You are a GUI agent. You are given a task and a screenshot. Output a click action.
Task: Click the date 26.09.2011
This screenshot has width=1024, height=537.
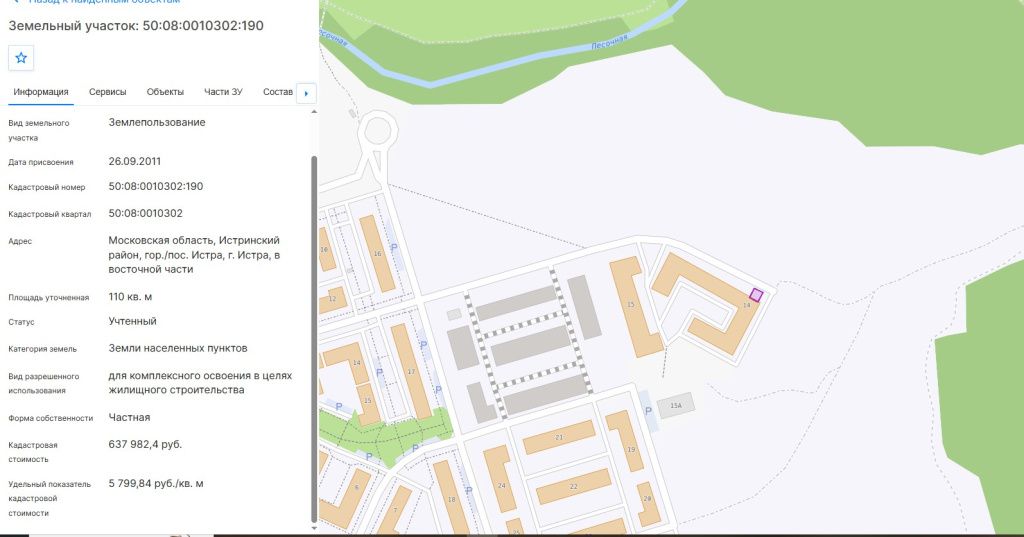[x=135, y=161]
